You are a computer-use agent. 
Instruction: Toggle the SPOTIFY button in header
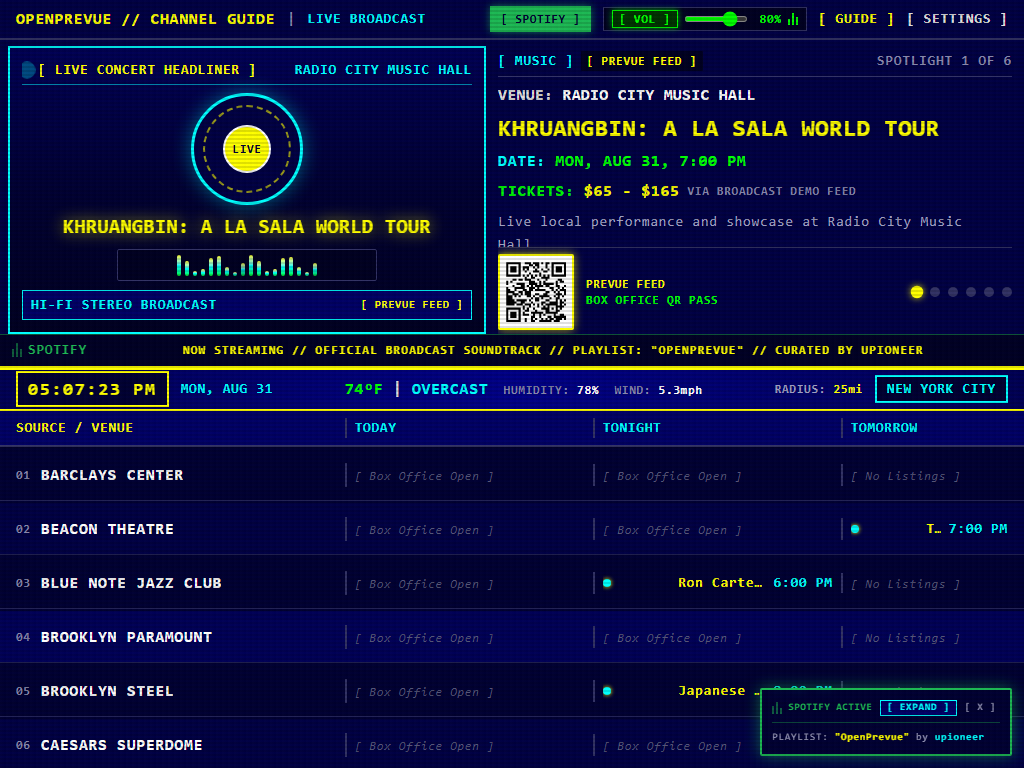540,19
